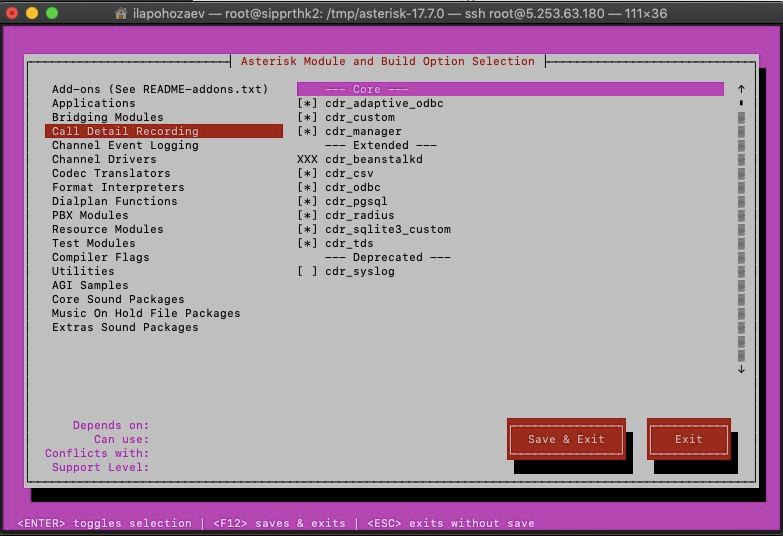Select unavailable cdr_beanstalkd module
The width and height of the screenshot is (783, 536).
coord(360,159)
